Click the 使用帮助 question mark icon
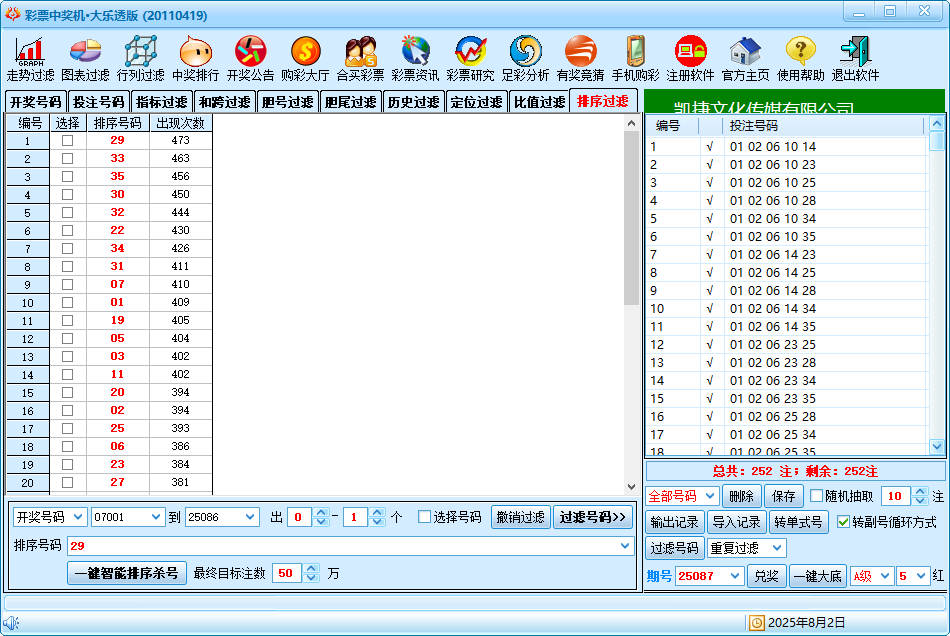The width and height of the screenshot is (950, 636). pyautogui.click(x=800, y=51)
